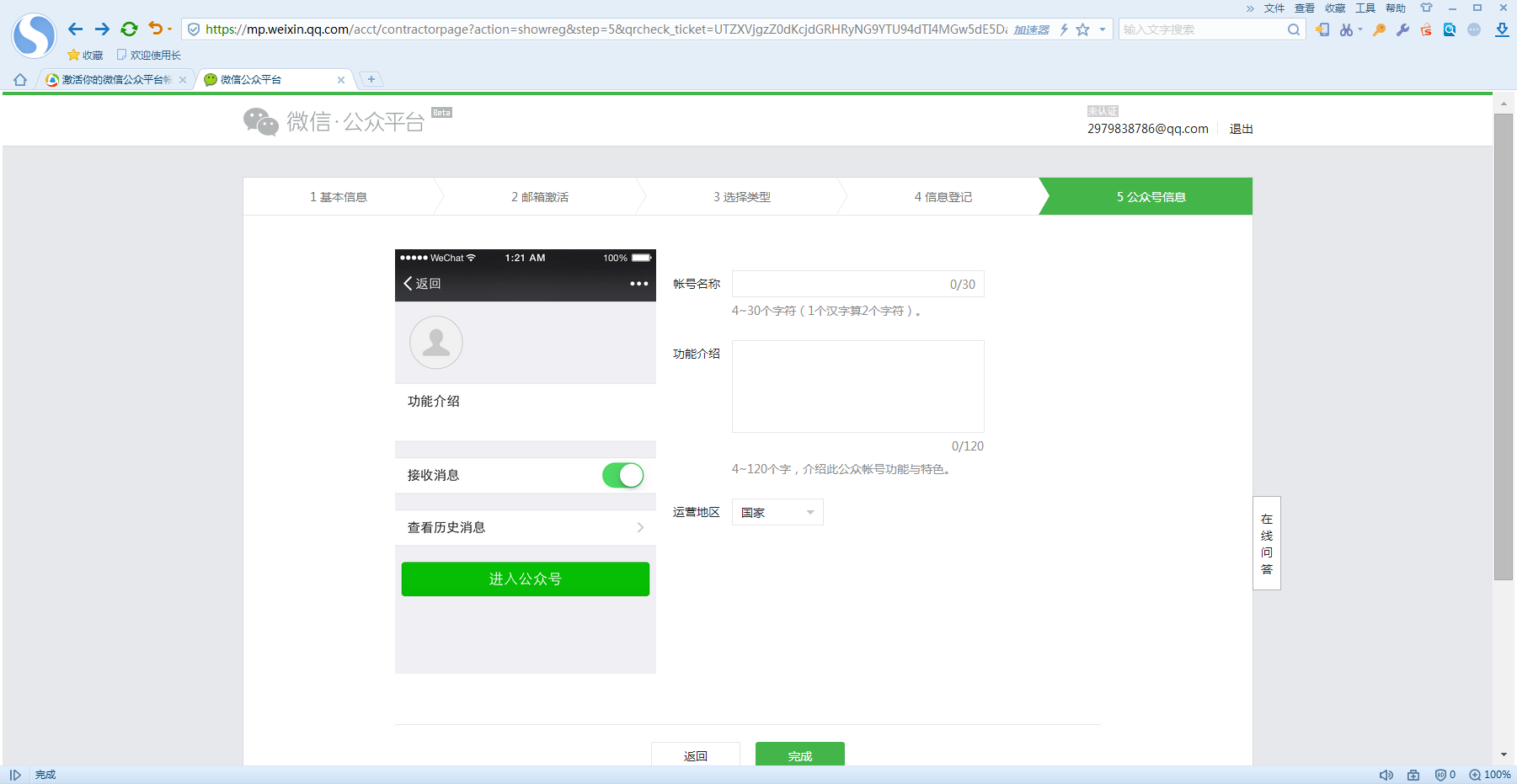1517x784 pixels.
Task: Click the security shield icon in address bar
Action: [x=194, y=29]
